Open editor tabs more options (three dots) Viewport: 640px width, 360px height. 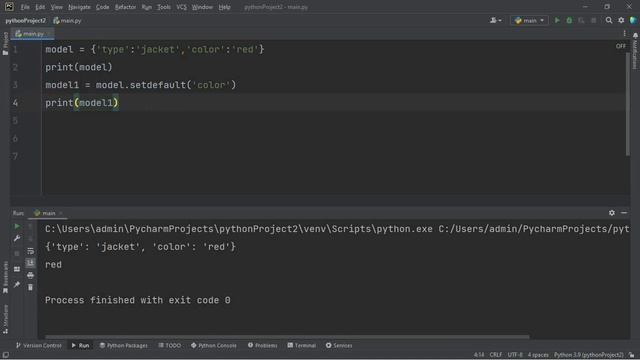click(x=624, y=33)
